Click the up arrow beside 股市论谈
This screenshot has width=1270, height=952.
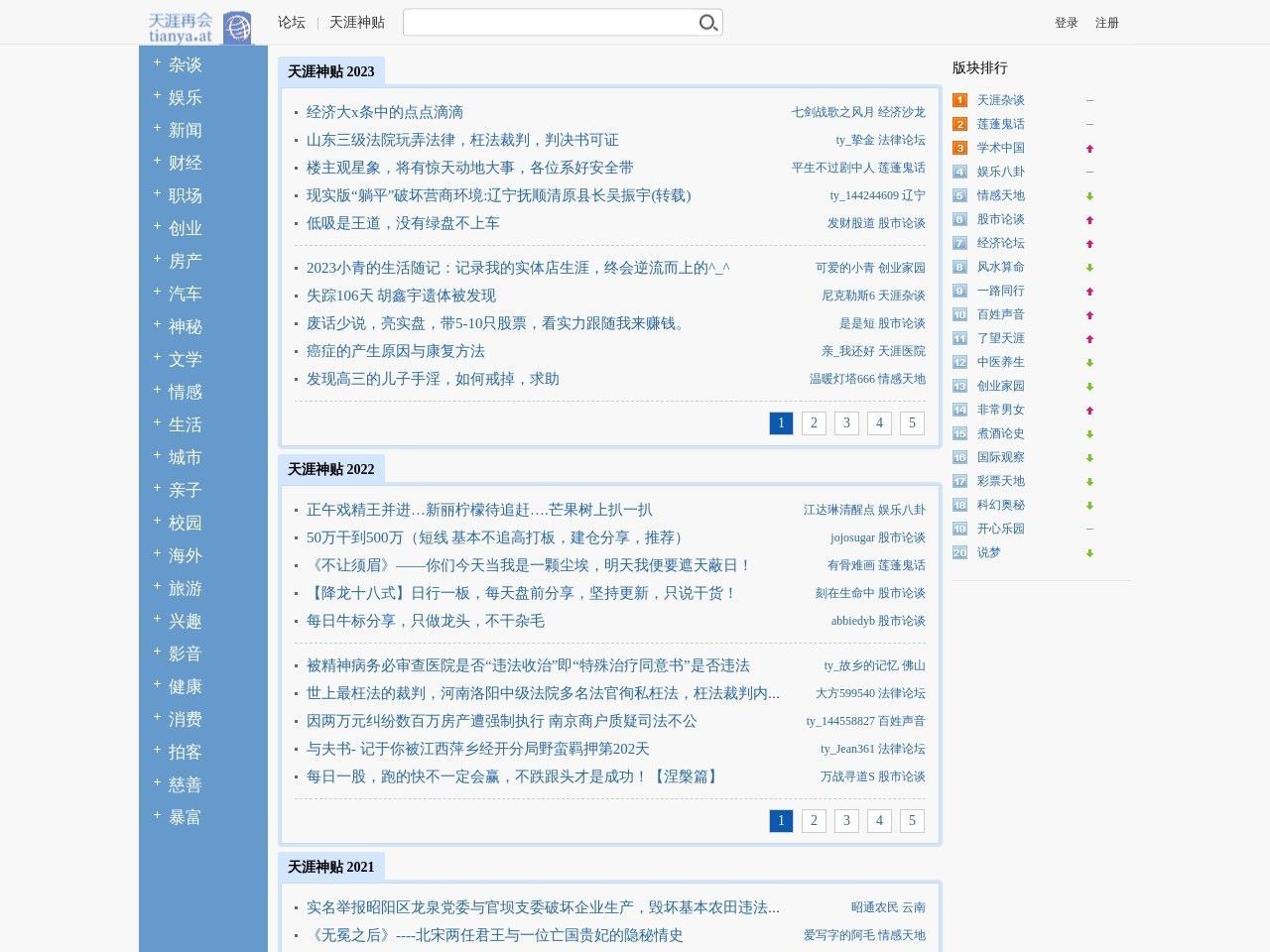coord(1089,220)
